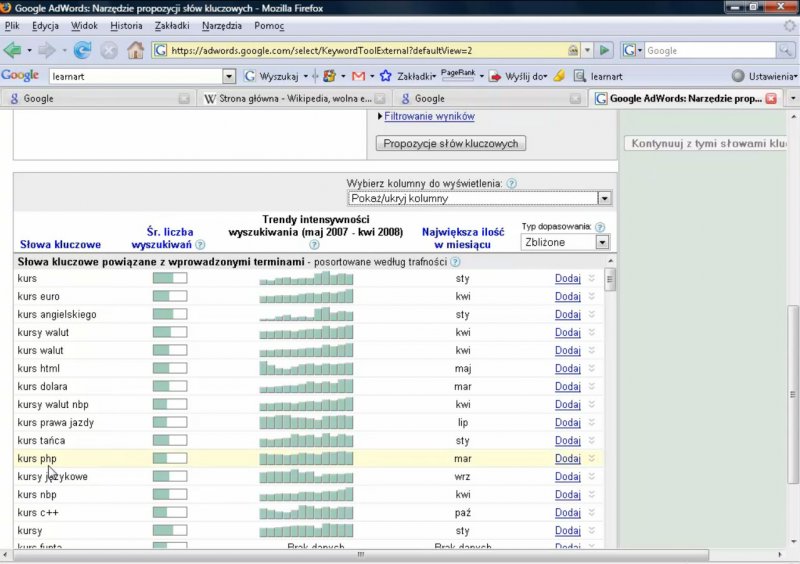Click the PageRank indicator in toolbar

point(458,75)
